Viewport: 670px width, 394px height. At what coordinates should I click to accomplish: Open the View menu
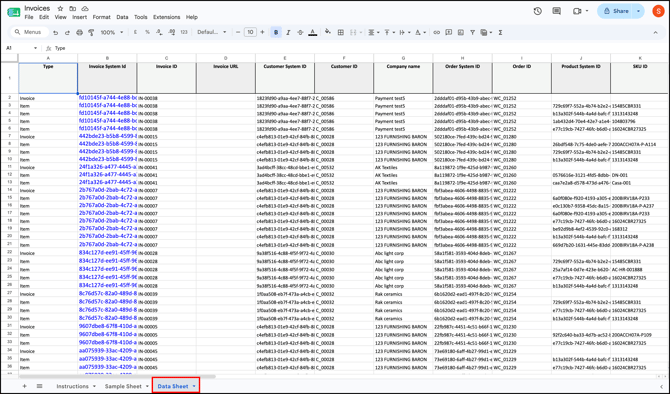click(60, 17)
